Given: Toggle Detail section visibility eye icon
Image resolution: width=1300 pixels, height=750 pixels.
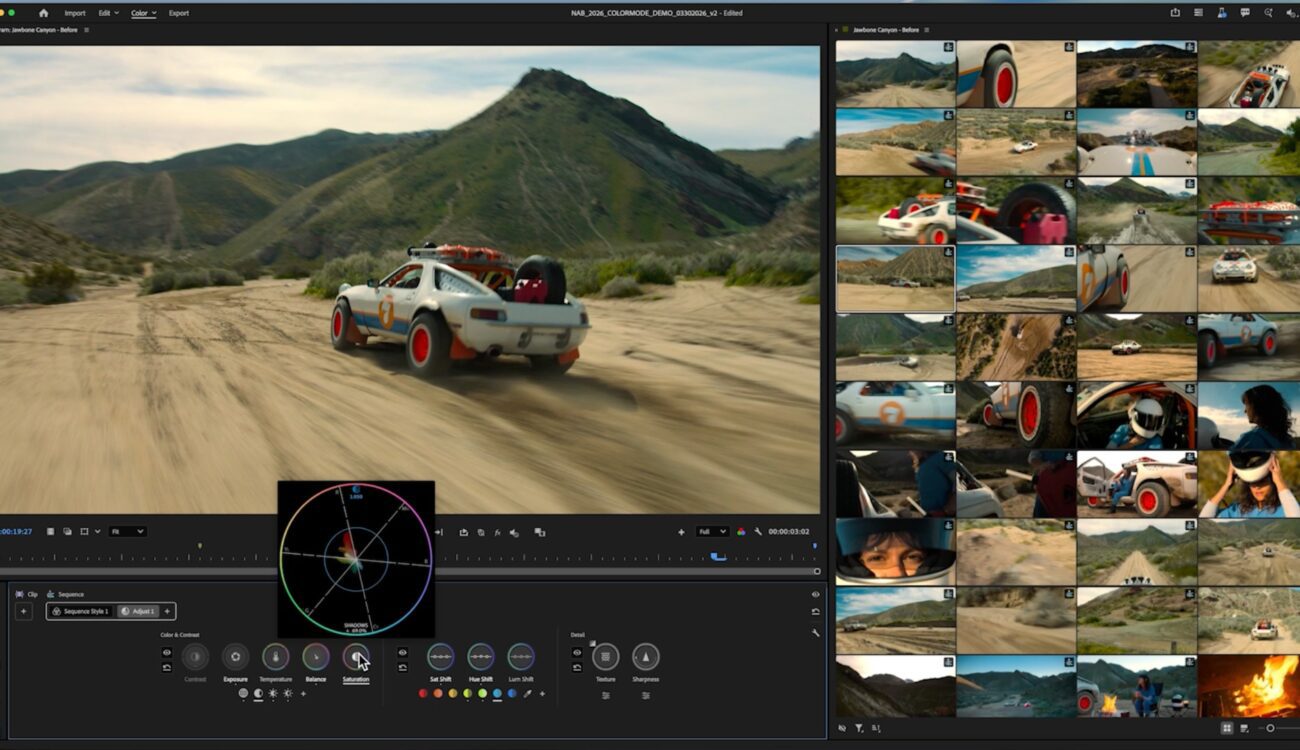Looking at the screenshot, I should click(577, 653).
